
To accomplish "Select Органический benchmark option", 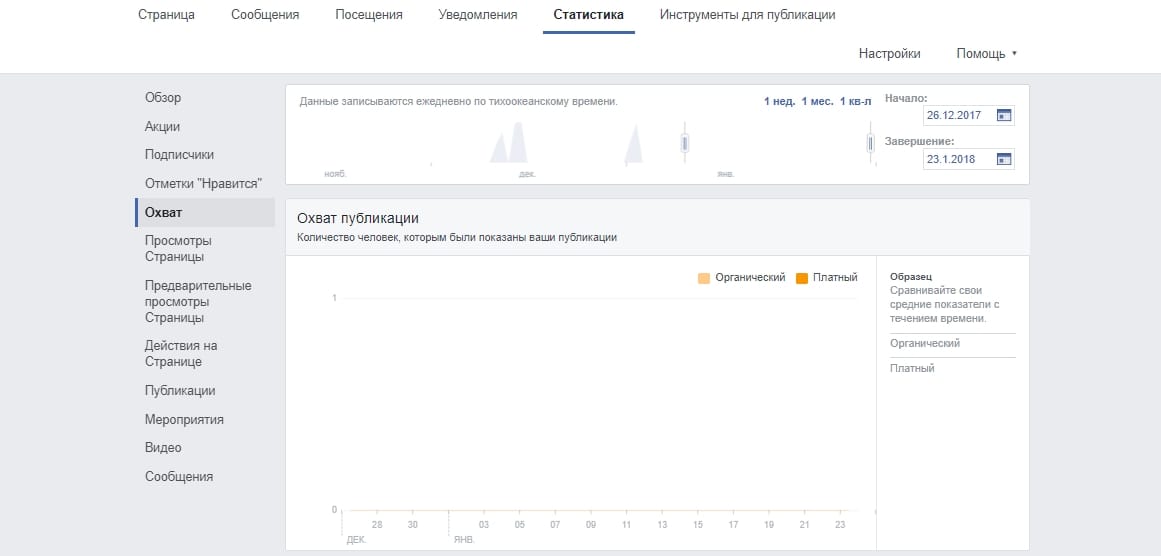I will [x=925, y=344].
